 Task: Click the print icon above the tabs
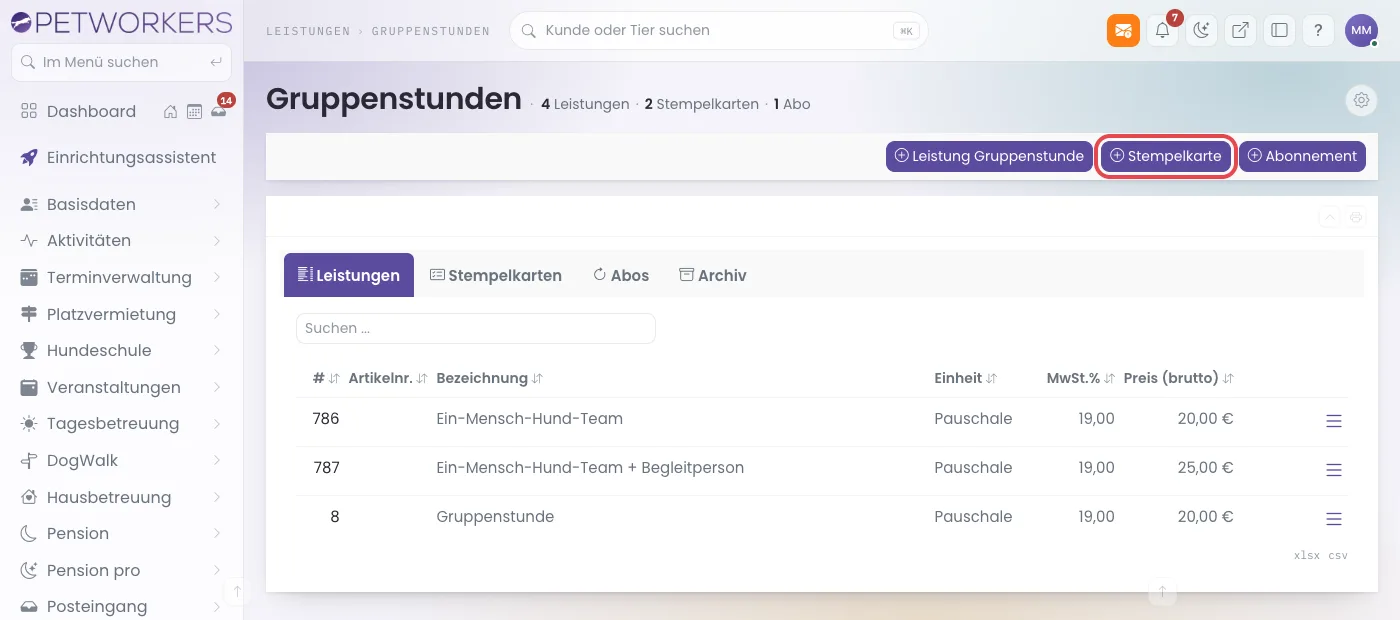pyautogui.click(x=1356, y=217)
